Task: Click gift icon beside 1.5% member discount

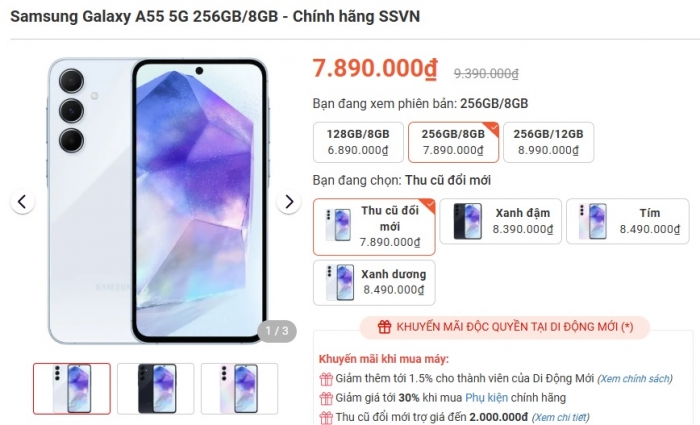Action: click(326, 379)
